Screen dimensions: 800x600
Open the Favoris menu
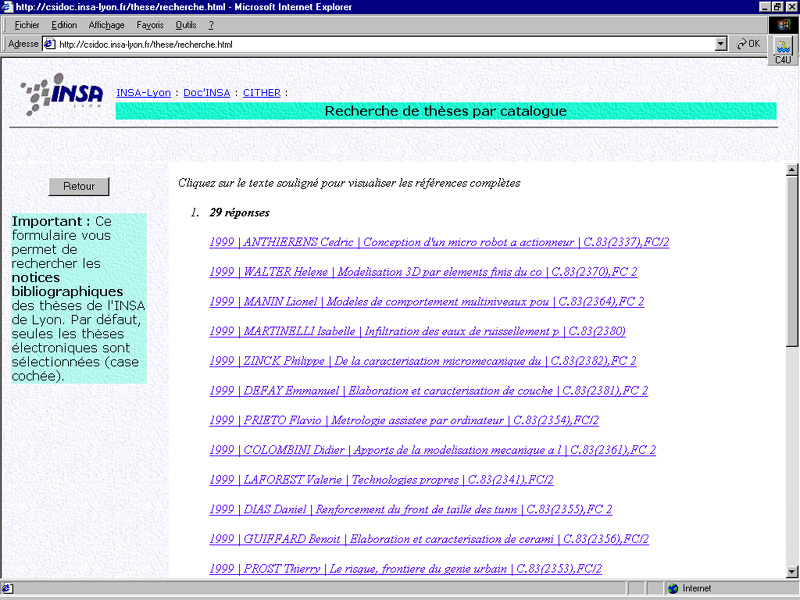tap(149, 25)
